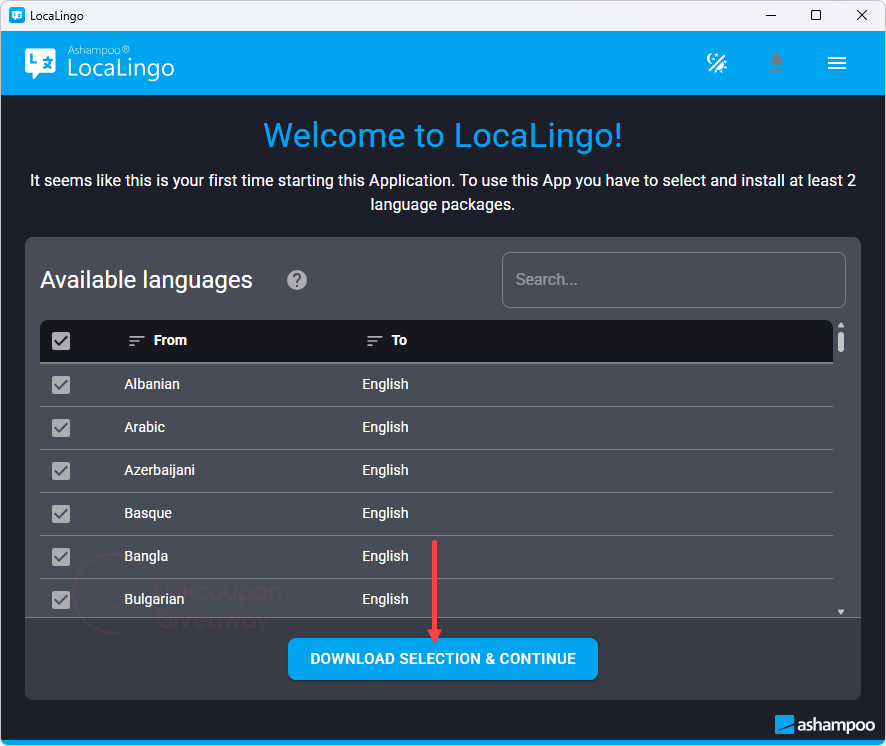886x746 pixels.
Task: Click the language list scrollbar thumb
Action: (x=841, y=342)
